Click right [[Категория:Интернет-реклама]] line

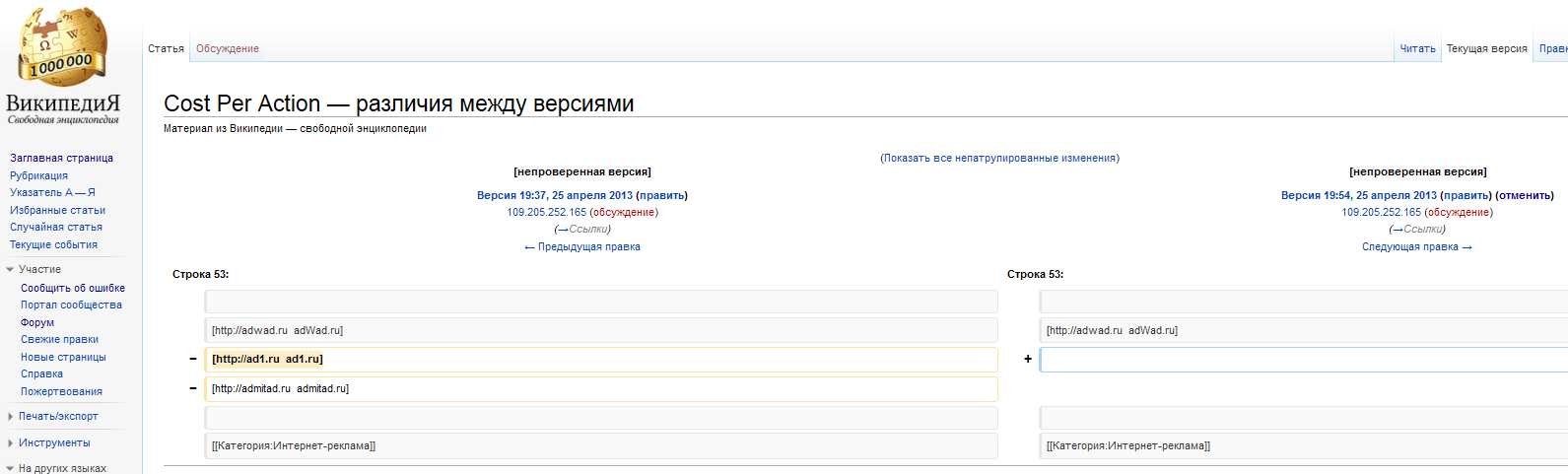pos(1304,445)
